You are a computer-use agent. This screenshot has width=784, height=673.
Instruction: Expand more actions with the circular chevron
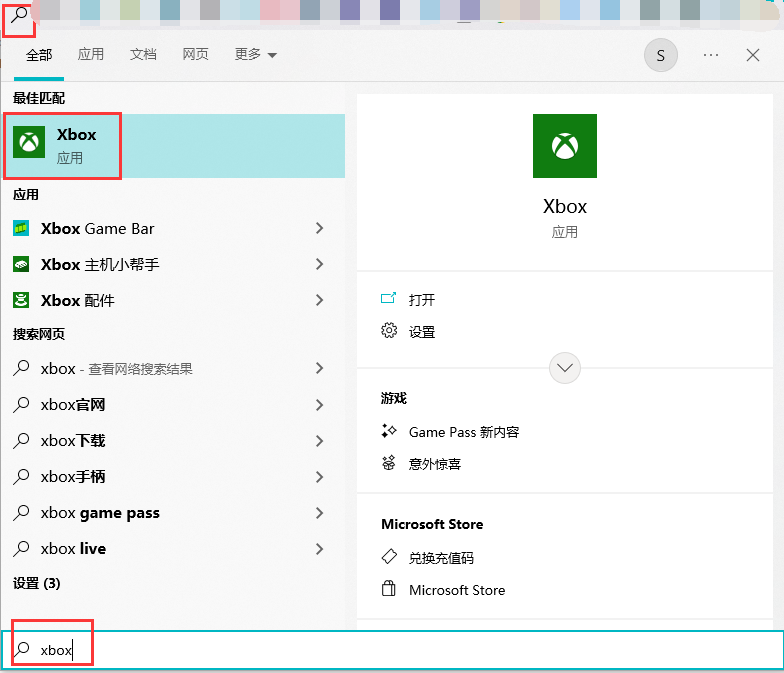coord(565,367)
